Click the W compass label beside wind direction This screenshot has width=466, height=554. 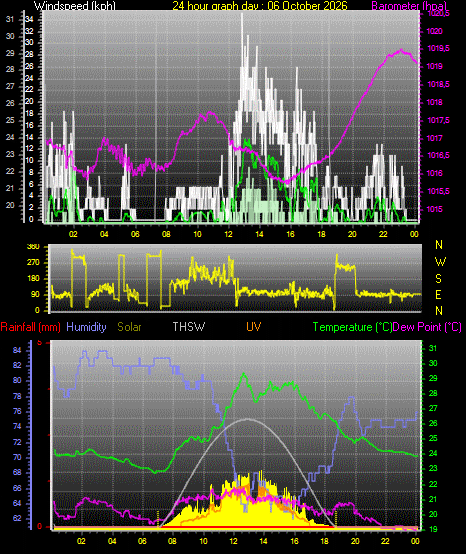pos(440,262)
